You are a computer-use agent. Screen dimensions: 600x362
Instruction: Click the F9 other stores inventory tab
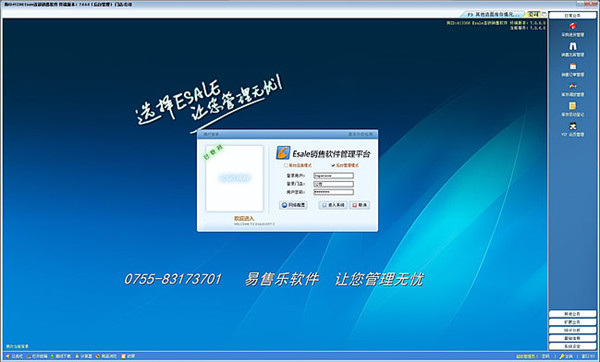tap(494, 15)
